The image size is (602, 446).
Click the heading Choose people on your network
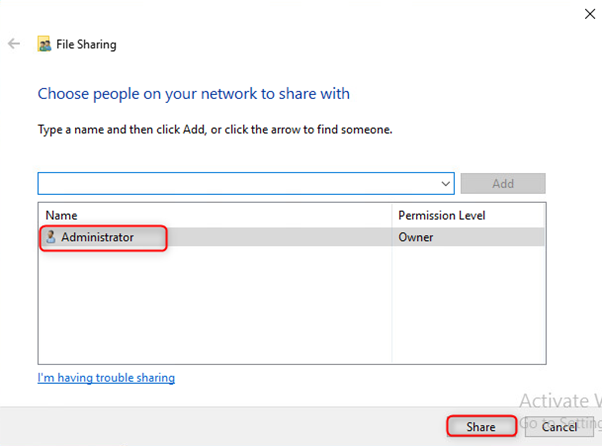pyautogui.click(x=194, y=94)
